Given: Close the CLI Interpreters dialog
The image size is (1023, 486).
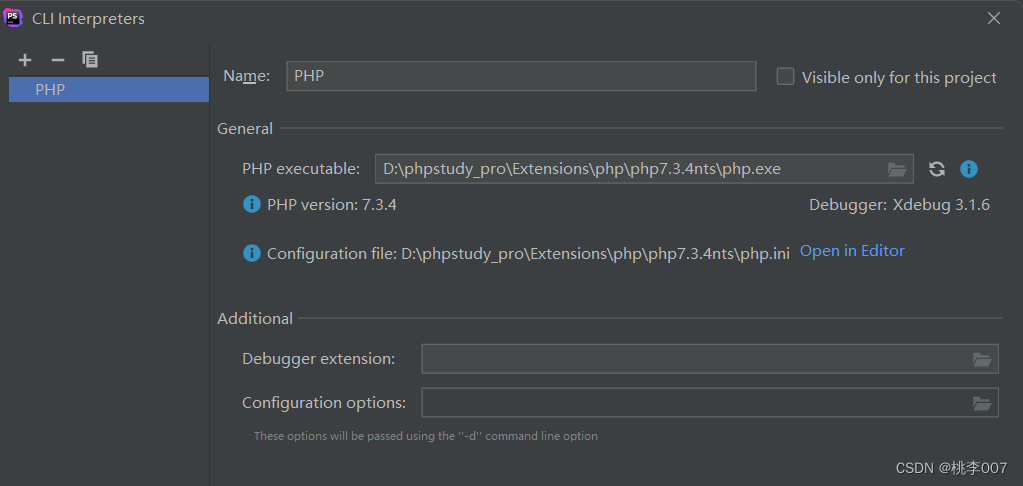Looking at the screenshot, I should point(994,18).
